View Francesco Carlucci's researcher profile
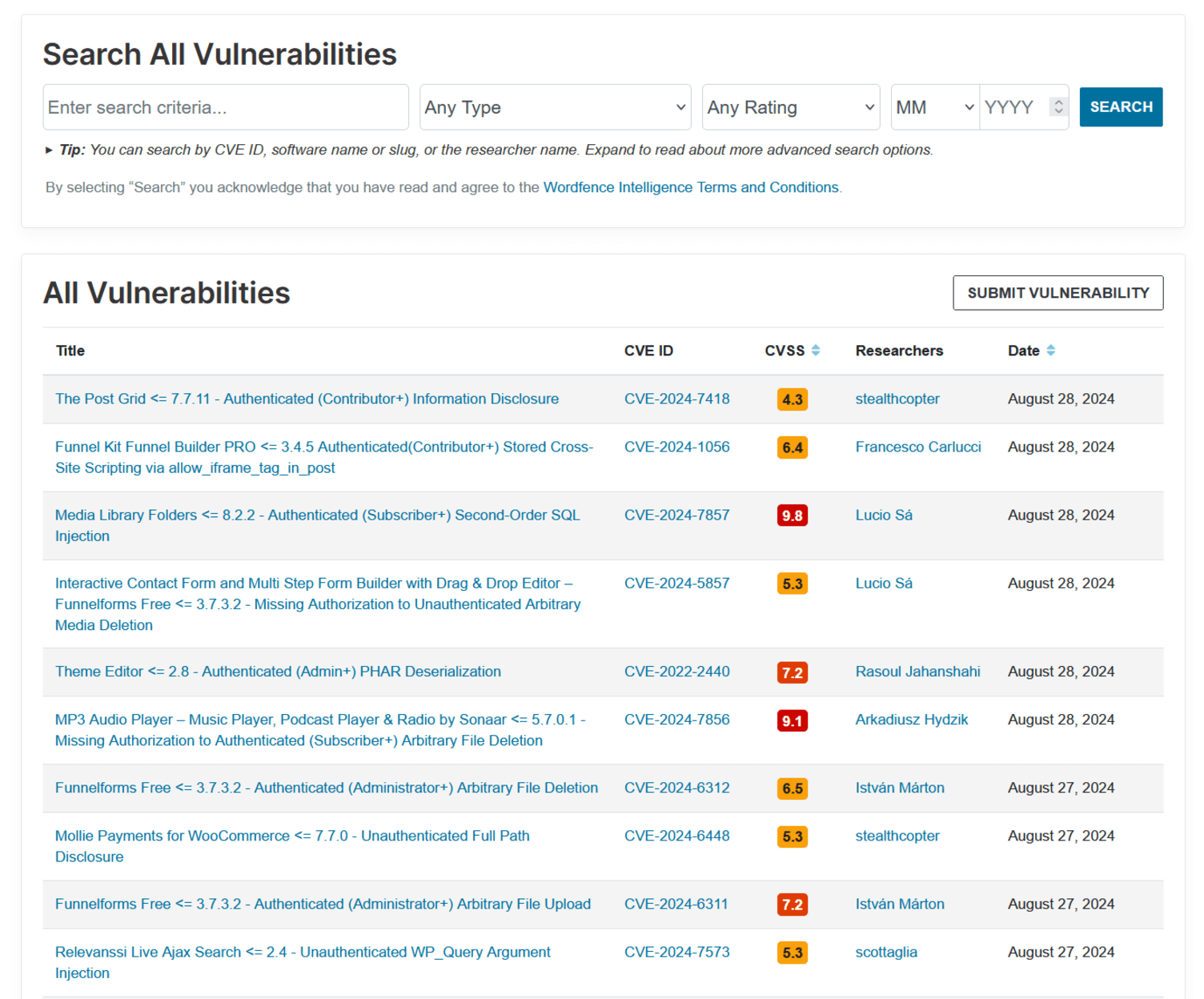The width and height of the screenshot is (1204, 999). [x=918, y=447]
